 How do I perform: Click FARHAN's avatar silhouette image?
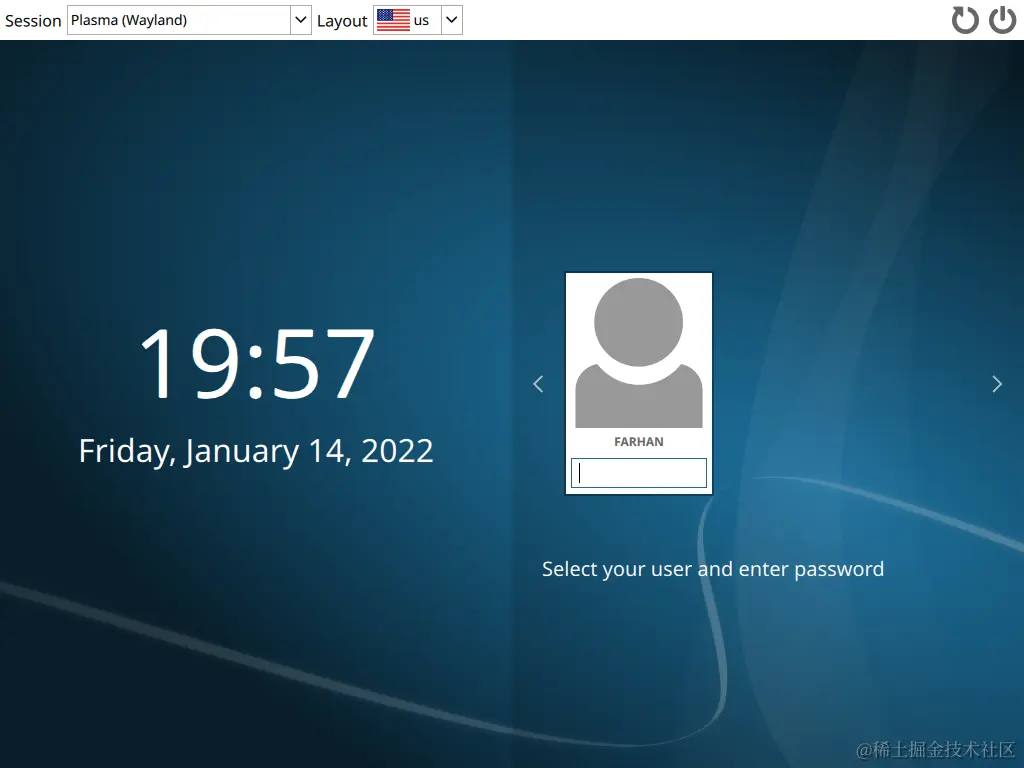click(x=639, y=350)
